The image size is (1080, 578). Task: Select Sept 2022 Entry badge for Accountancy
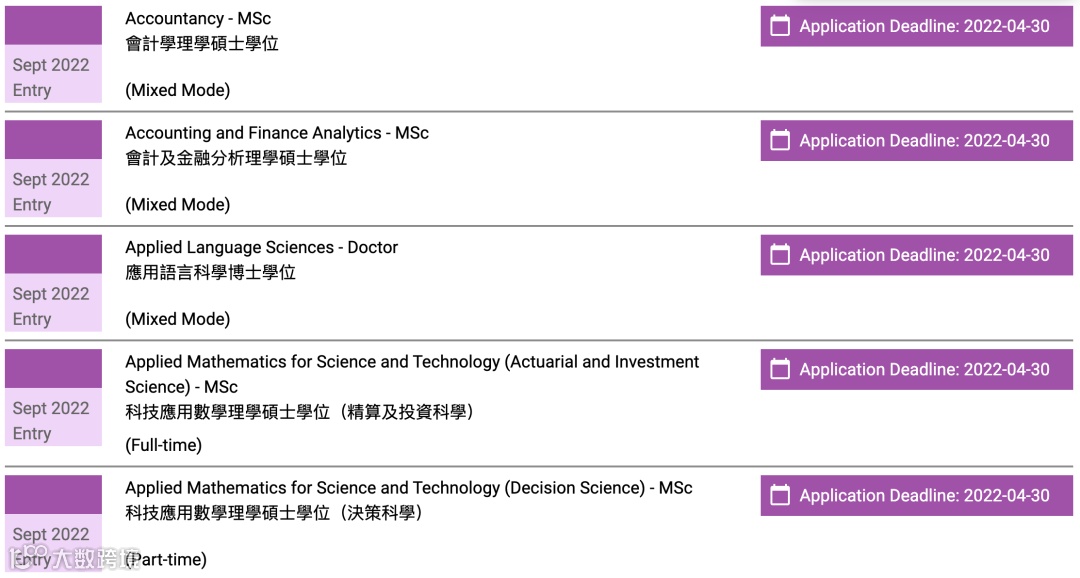(x=52, y=77)
